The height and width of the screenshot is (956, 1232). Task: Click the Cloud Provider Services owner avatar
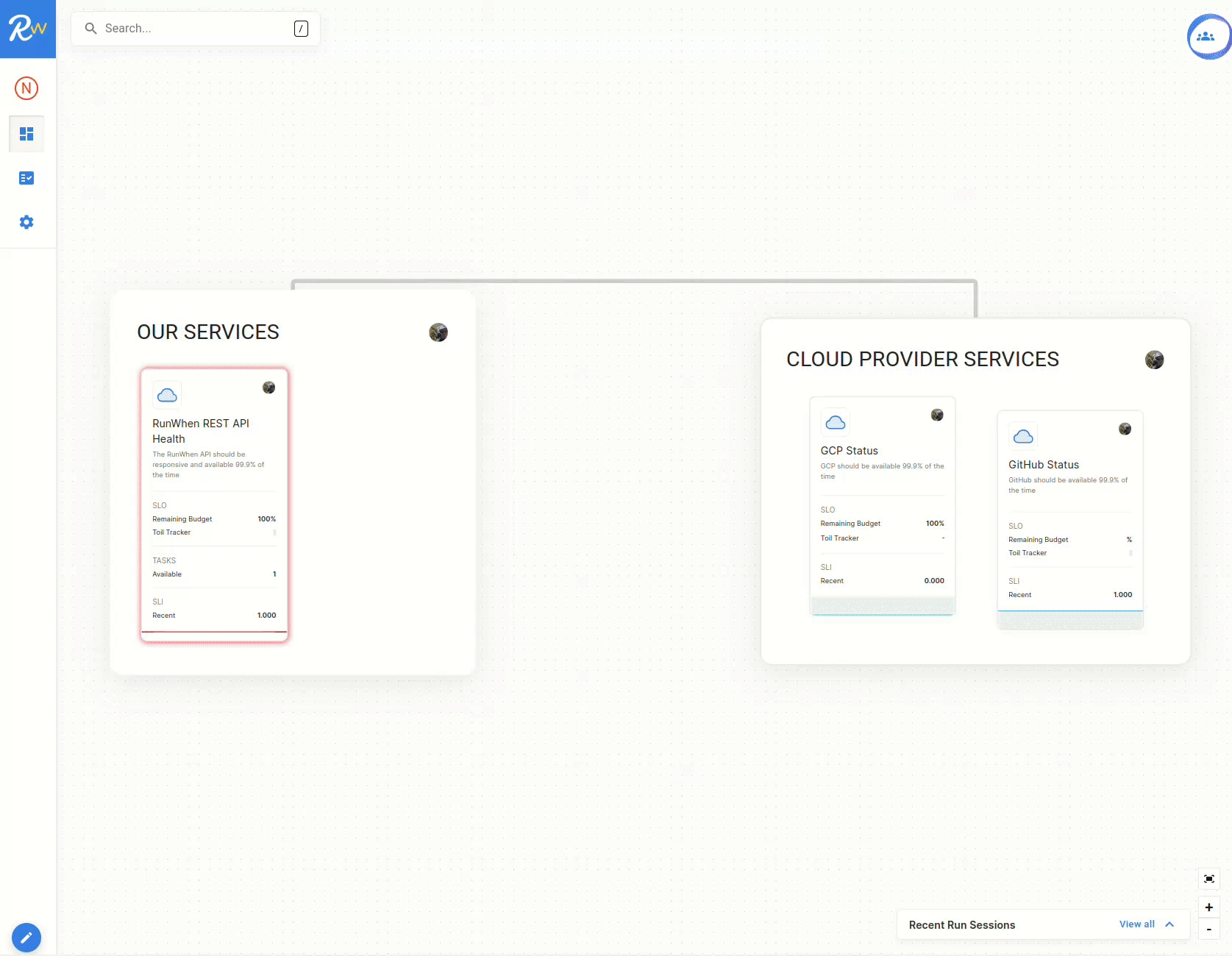coord(1154,360)
